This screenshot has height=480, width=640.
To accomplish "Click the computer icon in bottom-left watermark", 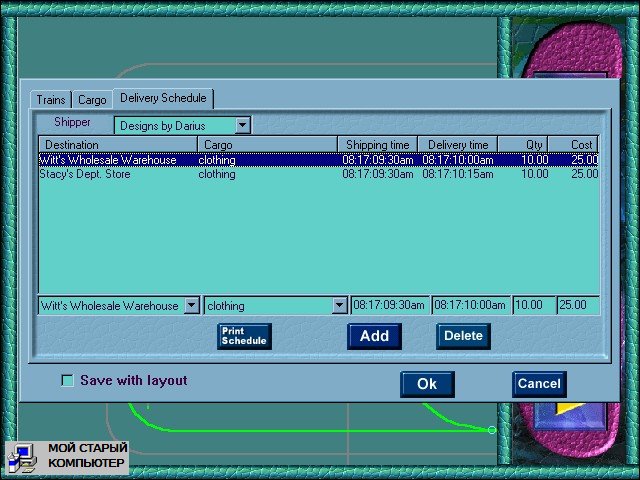I will (x=22, y=459).
